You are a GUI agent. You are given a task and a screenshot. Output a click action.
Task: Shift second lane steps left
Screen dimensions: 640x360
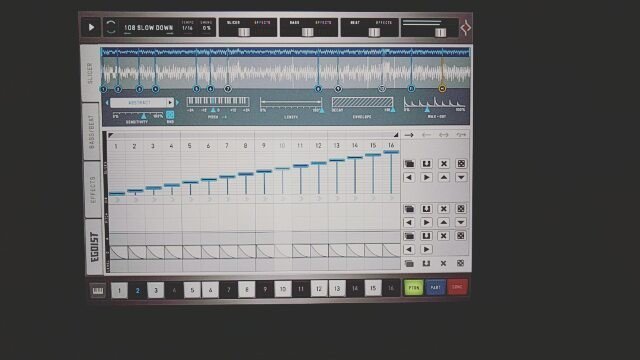(409, 222)
